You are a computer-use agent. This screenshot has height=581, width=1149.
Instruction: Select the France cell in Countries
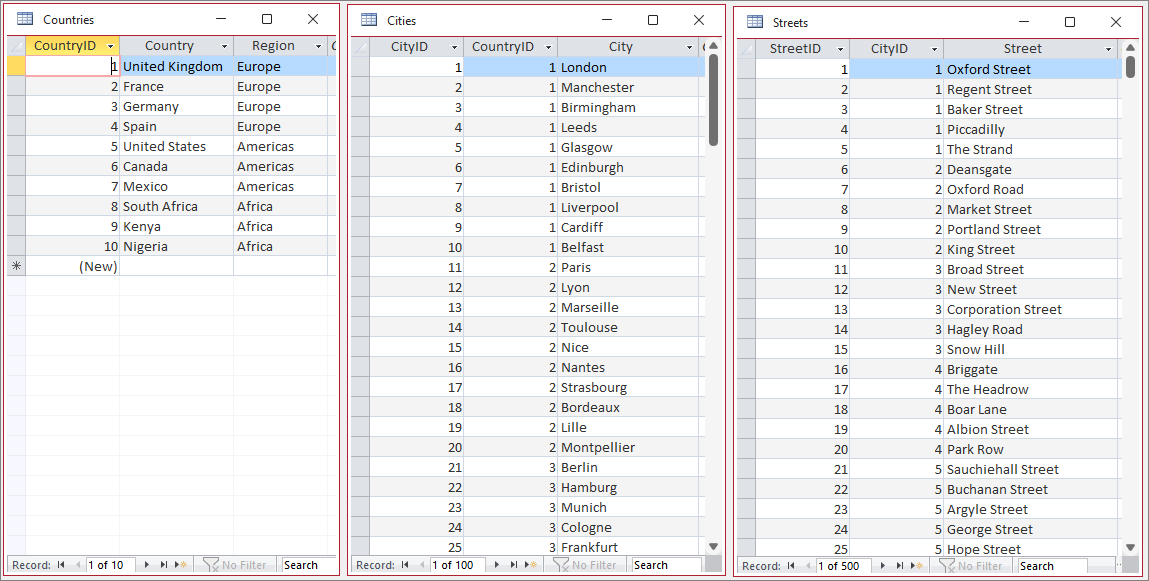[177, 86]
